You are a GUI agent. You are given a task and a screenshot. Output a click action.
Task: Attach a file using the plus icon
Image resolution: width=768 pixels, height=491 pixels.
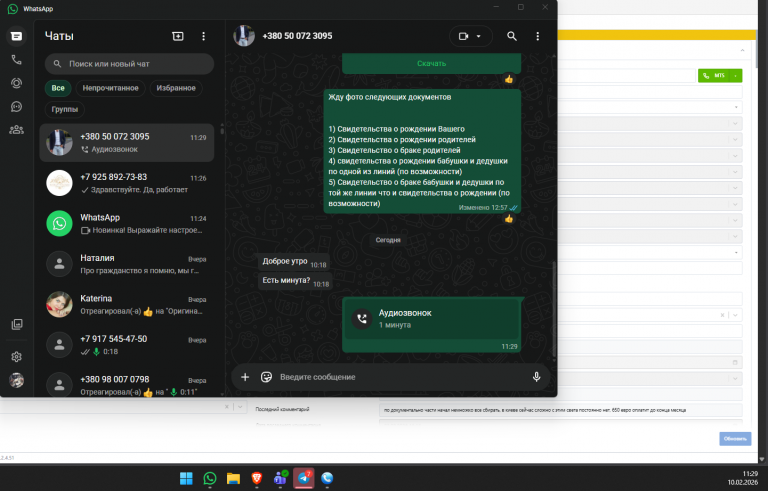point(245,377)
